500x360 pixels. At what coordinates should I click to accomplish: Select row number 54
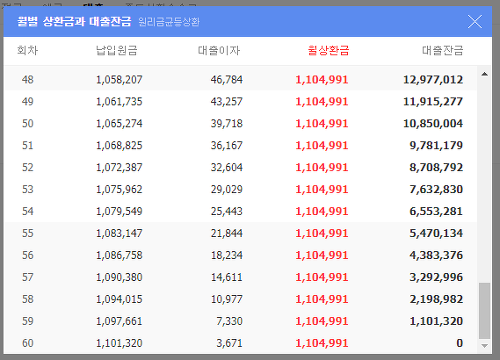click(28, 211)
